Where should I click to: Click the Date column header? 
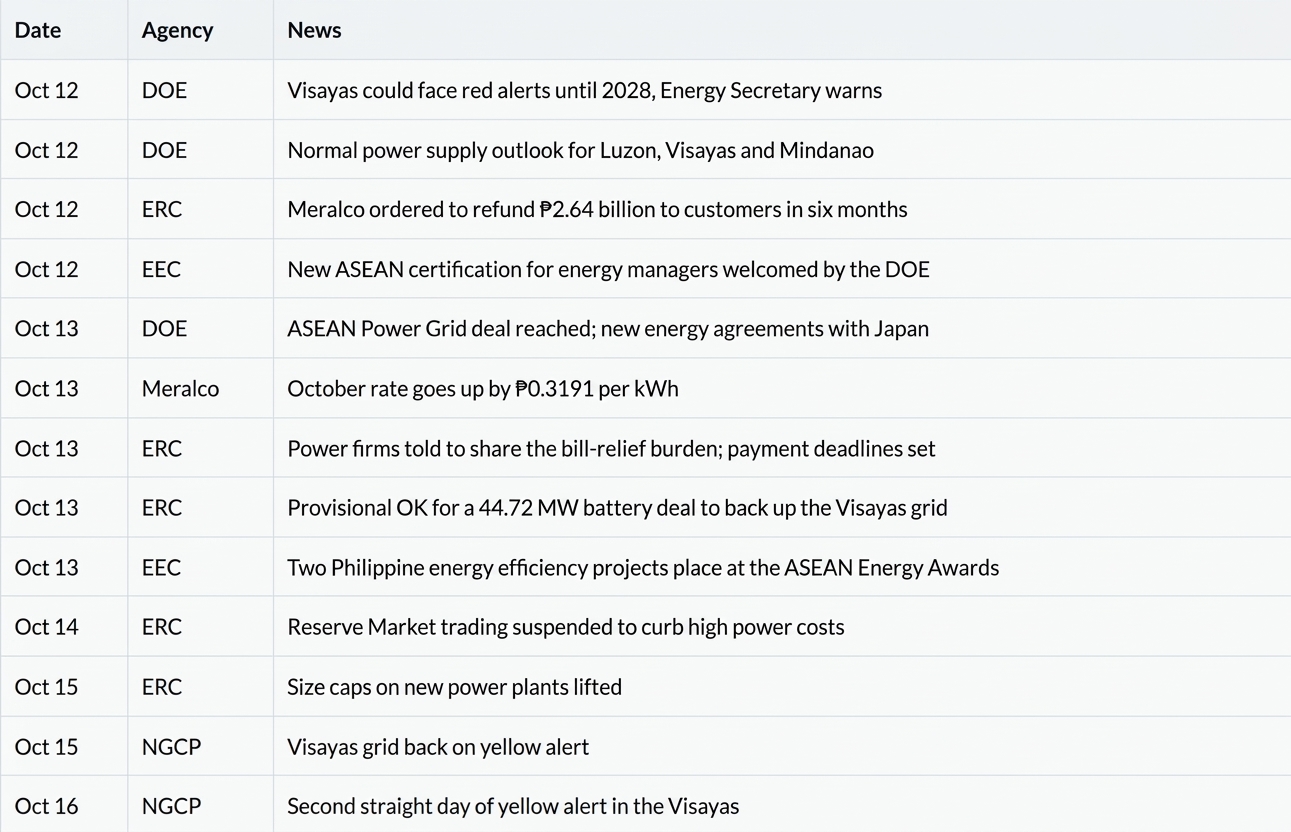click(38, 30)
